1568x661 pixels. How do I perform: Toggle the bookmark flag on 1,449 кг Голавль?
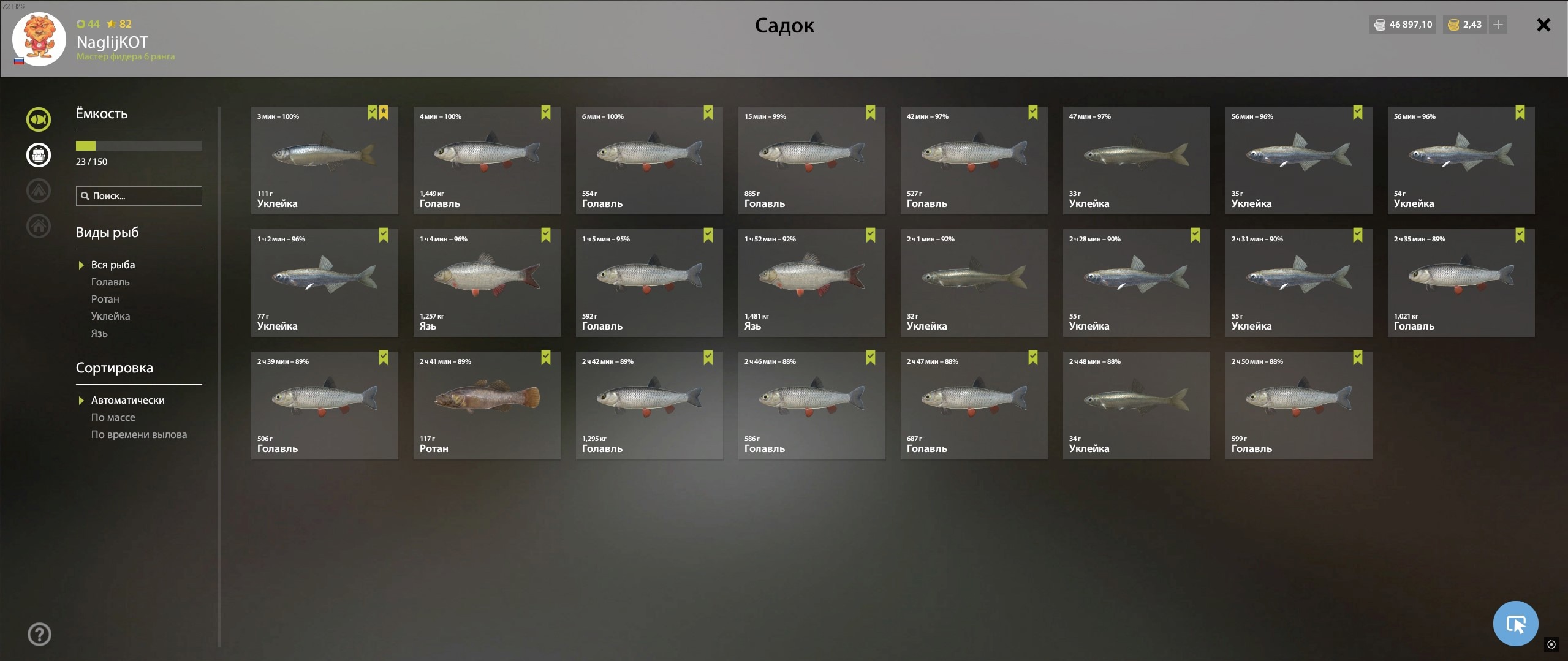click(x=546, y=112)
